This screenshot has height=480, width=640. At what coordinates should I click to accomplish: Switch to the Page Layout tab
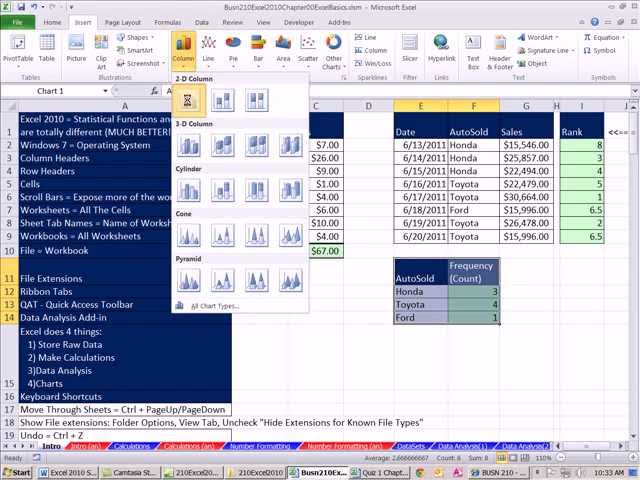click(x=122, y=22)
